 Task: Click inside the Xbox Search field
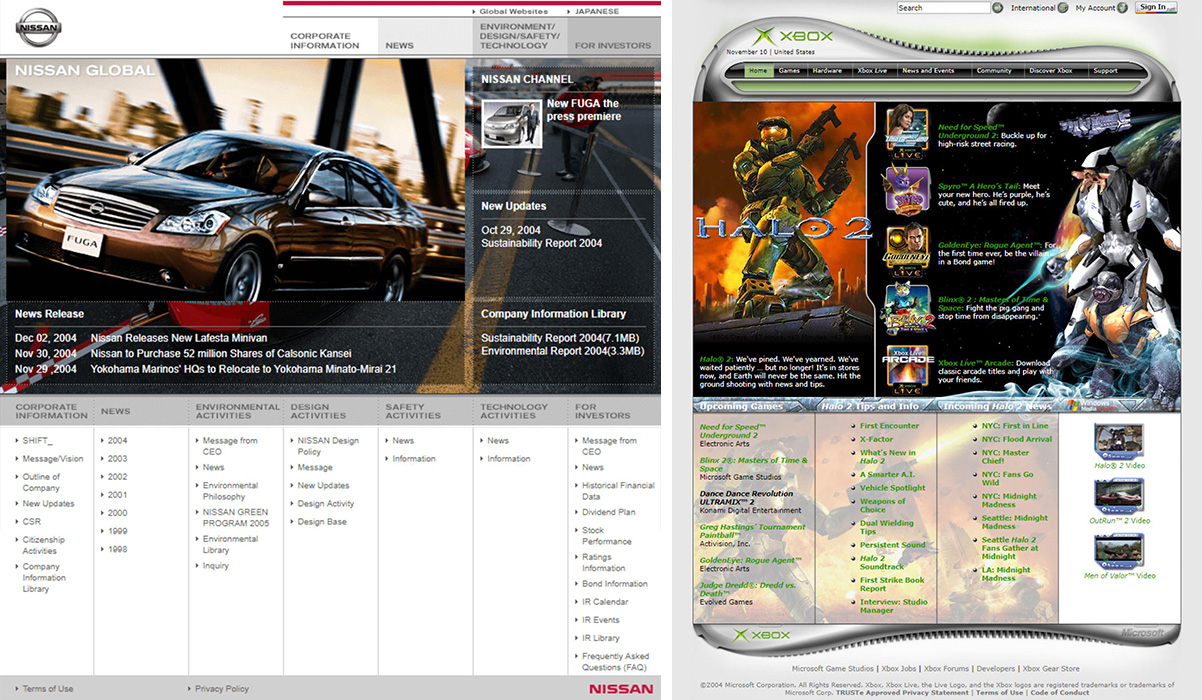[x=942, y=8]
